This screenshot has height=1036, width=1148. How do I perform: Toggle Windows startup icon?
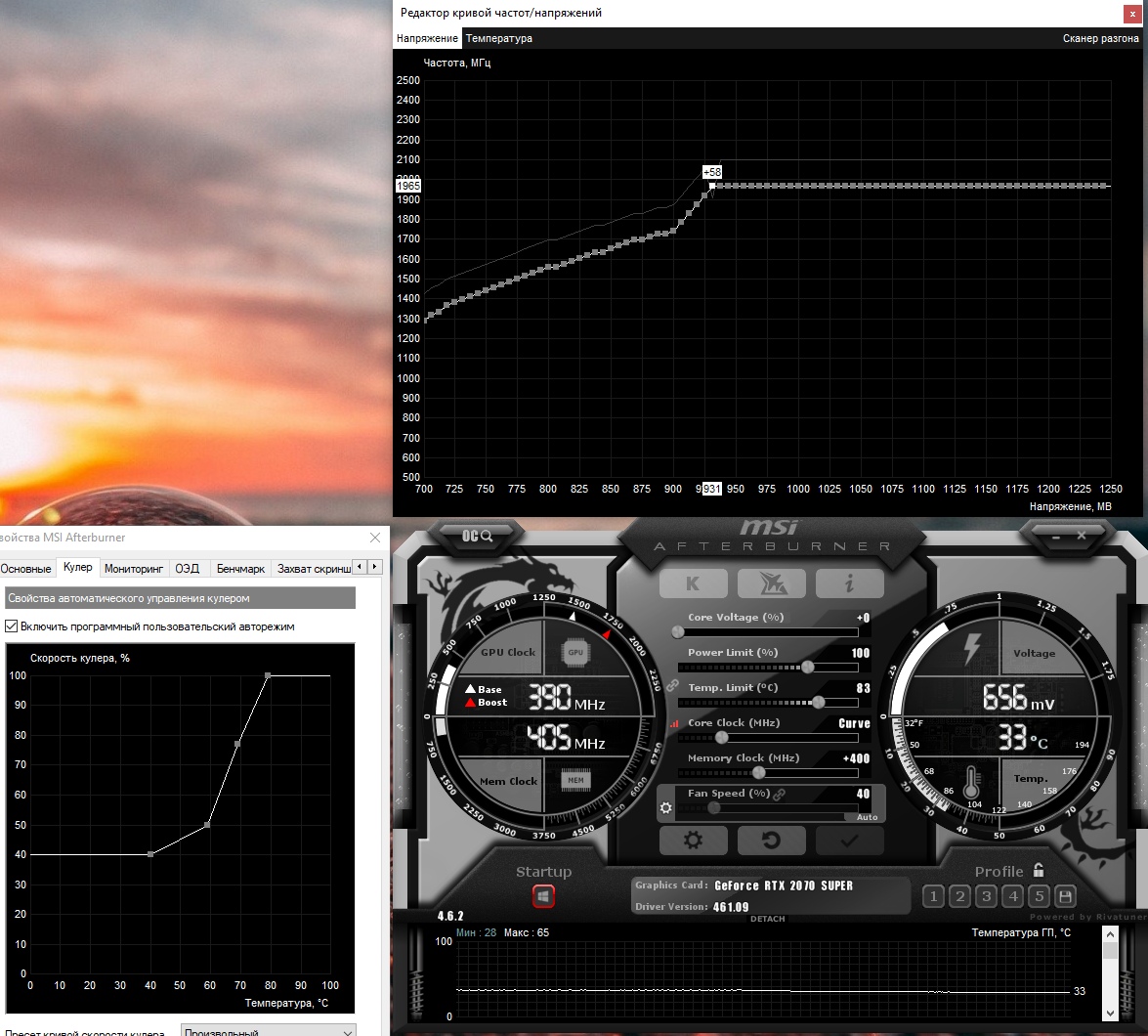tap(543, 895)
